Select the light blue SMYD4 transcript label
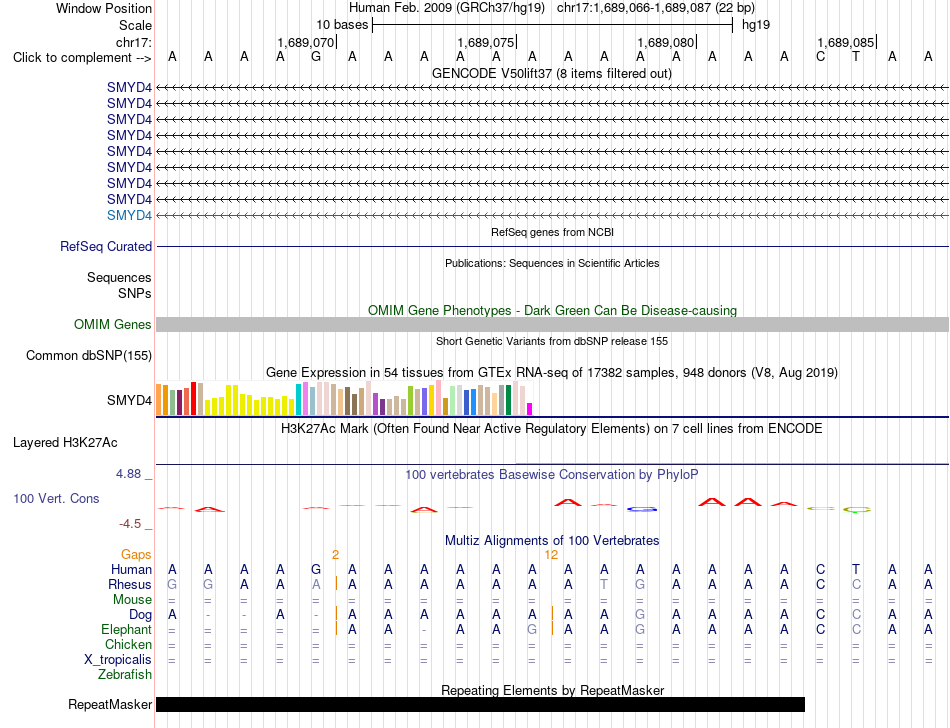 click(x=129, y=216)
